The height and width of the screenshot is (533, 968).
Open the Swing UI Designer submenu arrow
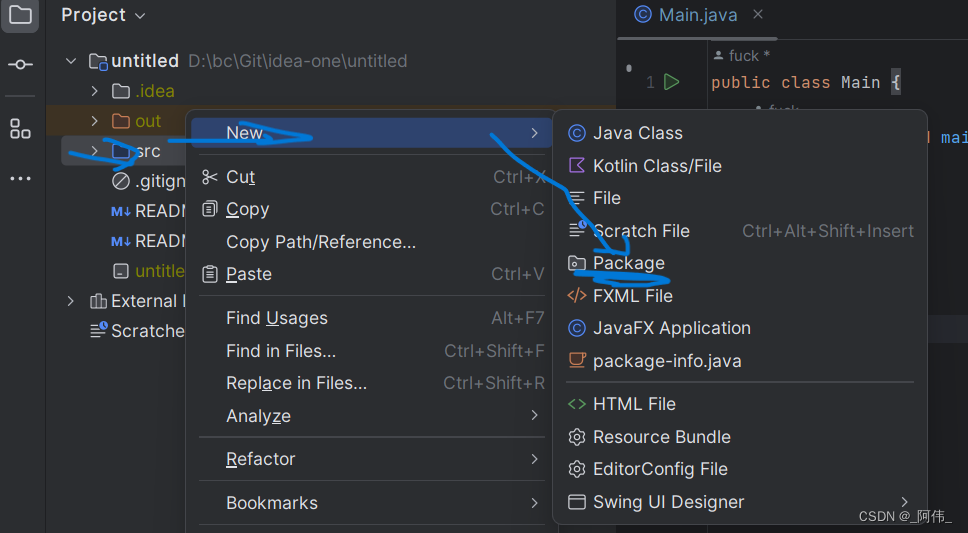904,502
